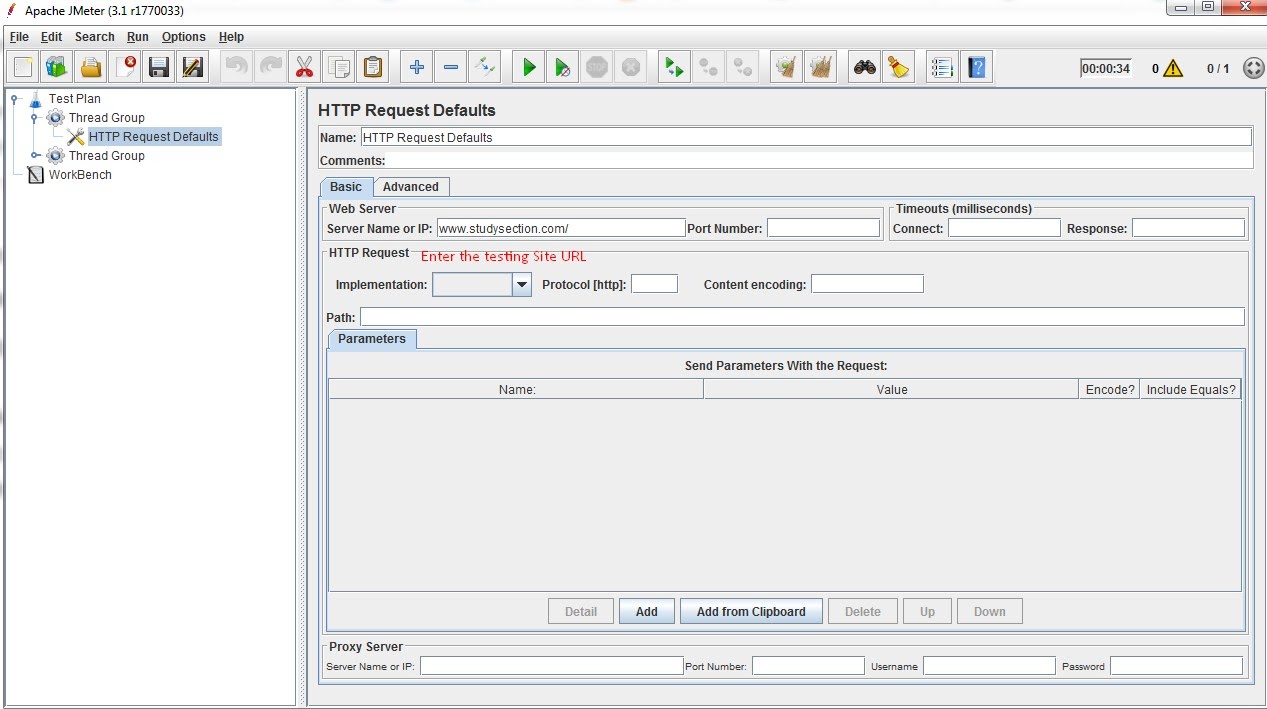Switch to the Advanced tab
Viewport: 1267px width, 709px height.
411,187
